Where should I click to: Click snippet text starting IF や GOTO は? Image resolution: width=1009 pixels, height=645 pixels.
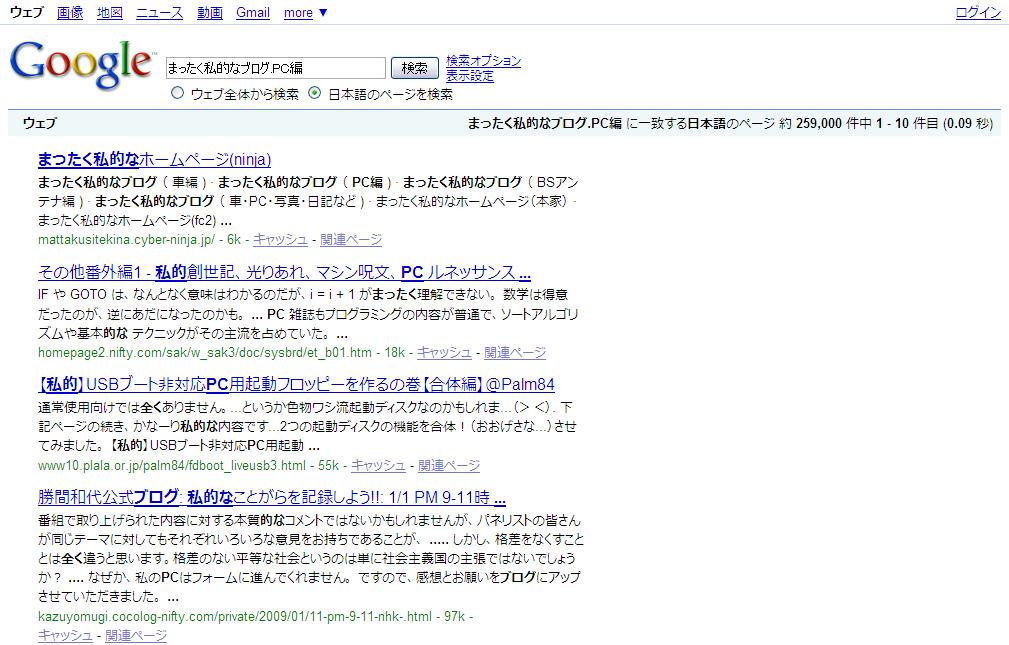308,314
